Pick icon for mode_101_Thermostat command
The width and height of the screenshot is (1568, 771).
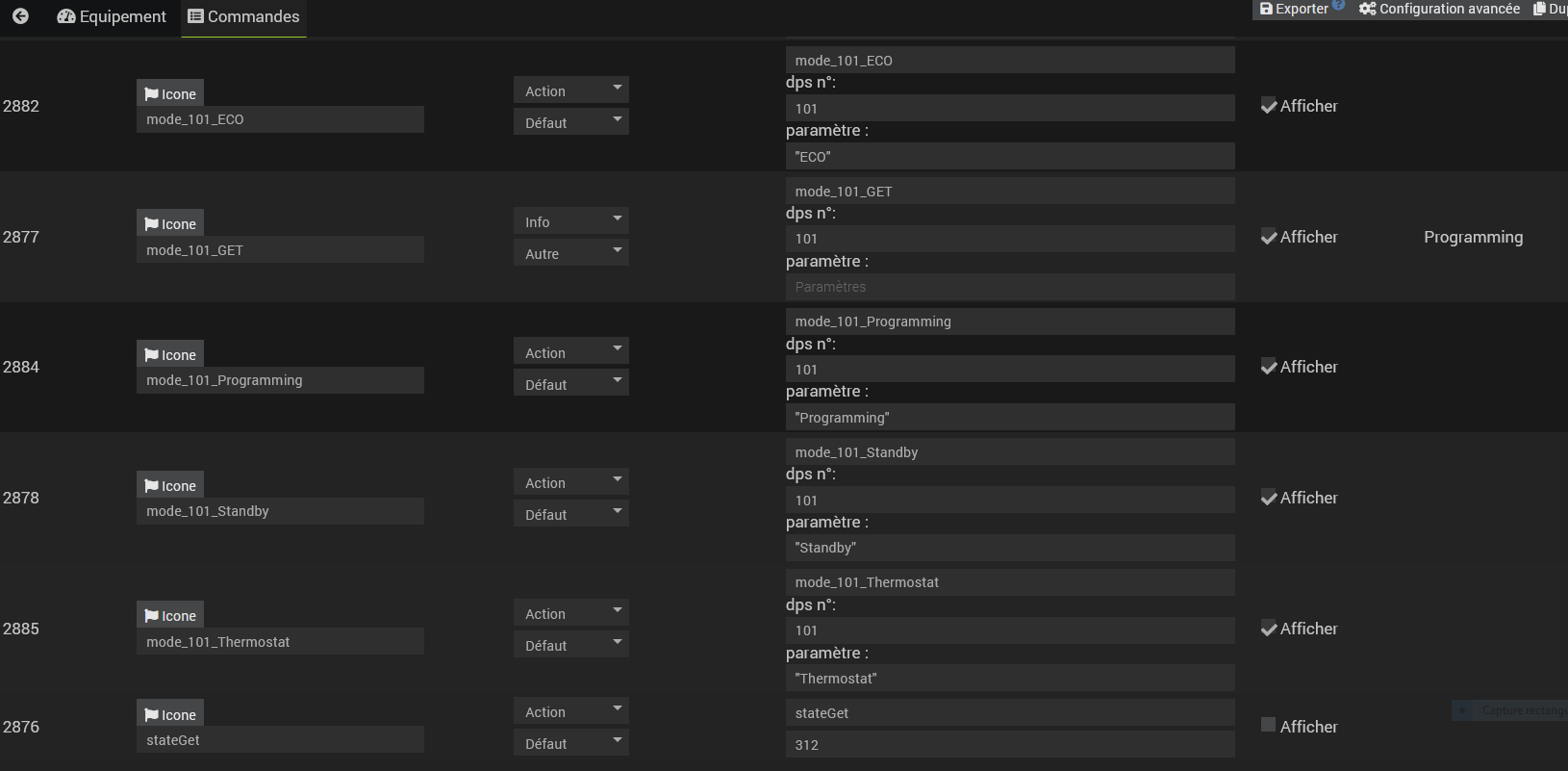(x=170, y=615)
